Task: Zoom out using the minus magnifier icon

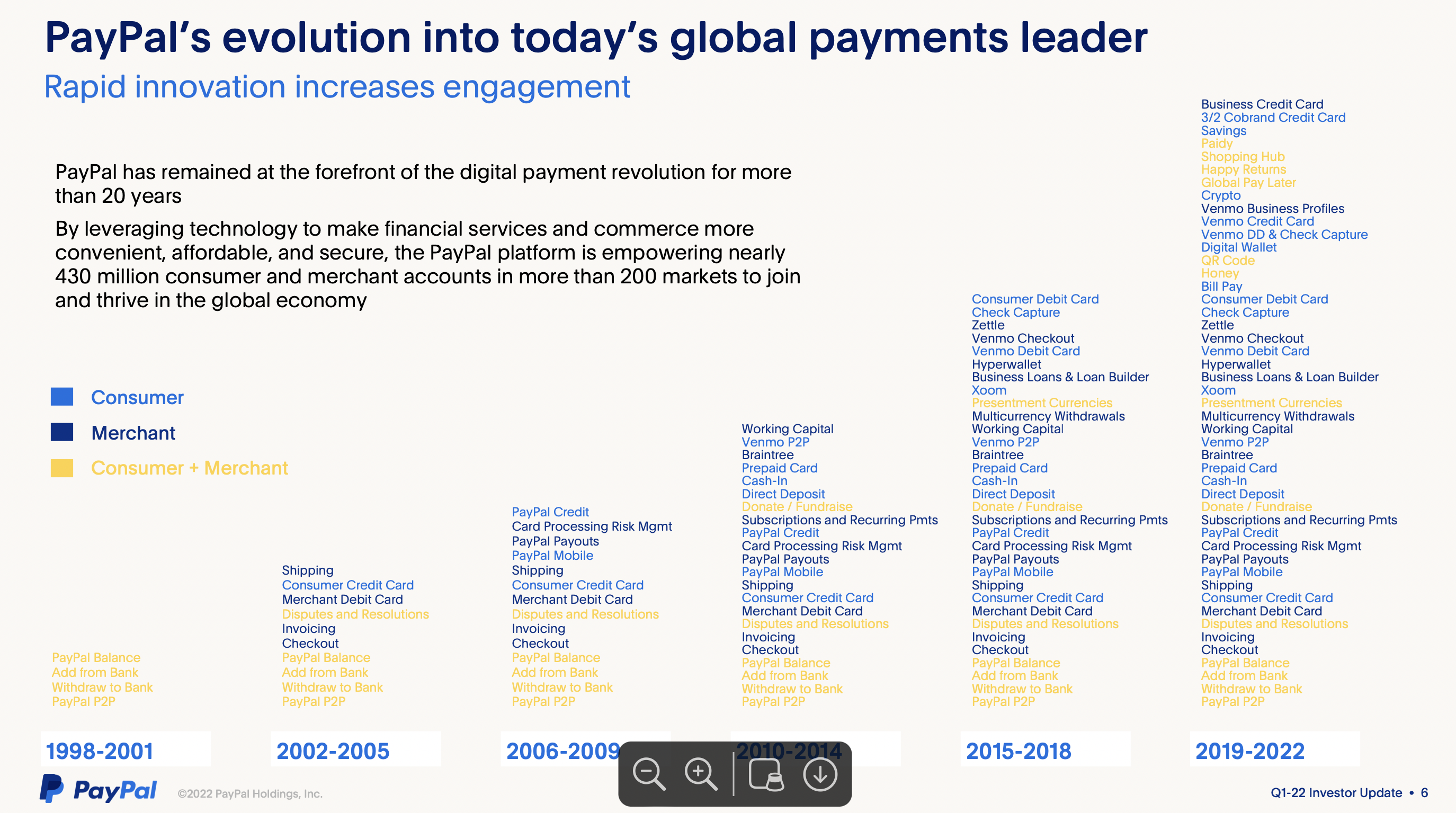Action: point(649,773)
